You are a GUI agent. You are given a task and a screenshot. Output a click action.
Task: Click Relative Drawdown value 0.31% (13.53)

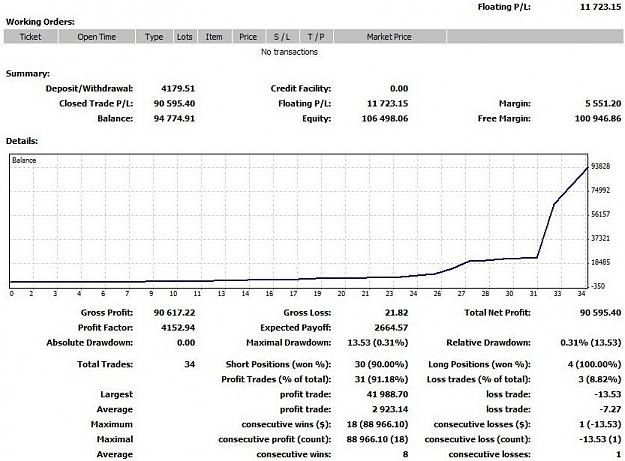click(x=591, y=343)
